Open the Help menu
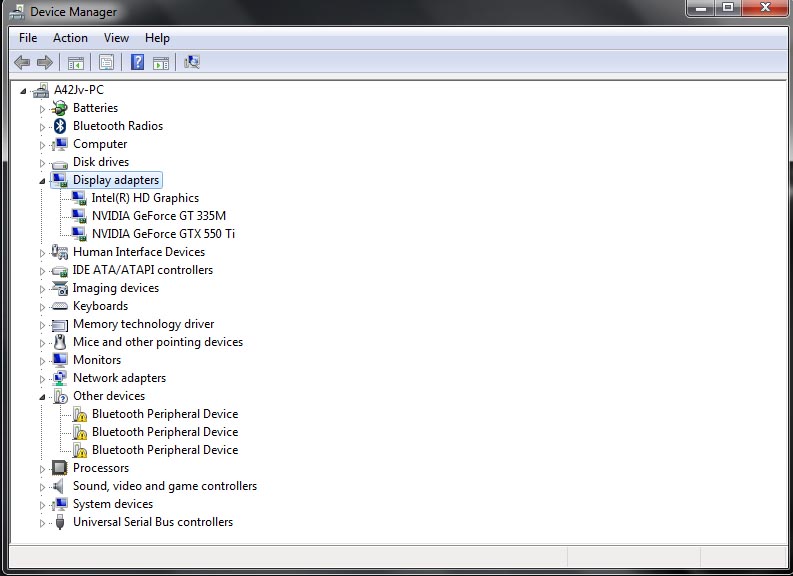793x576 pixels. point(157,38)
